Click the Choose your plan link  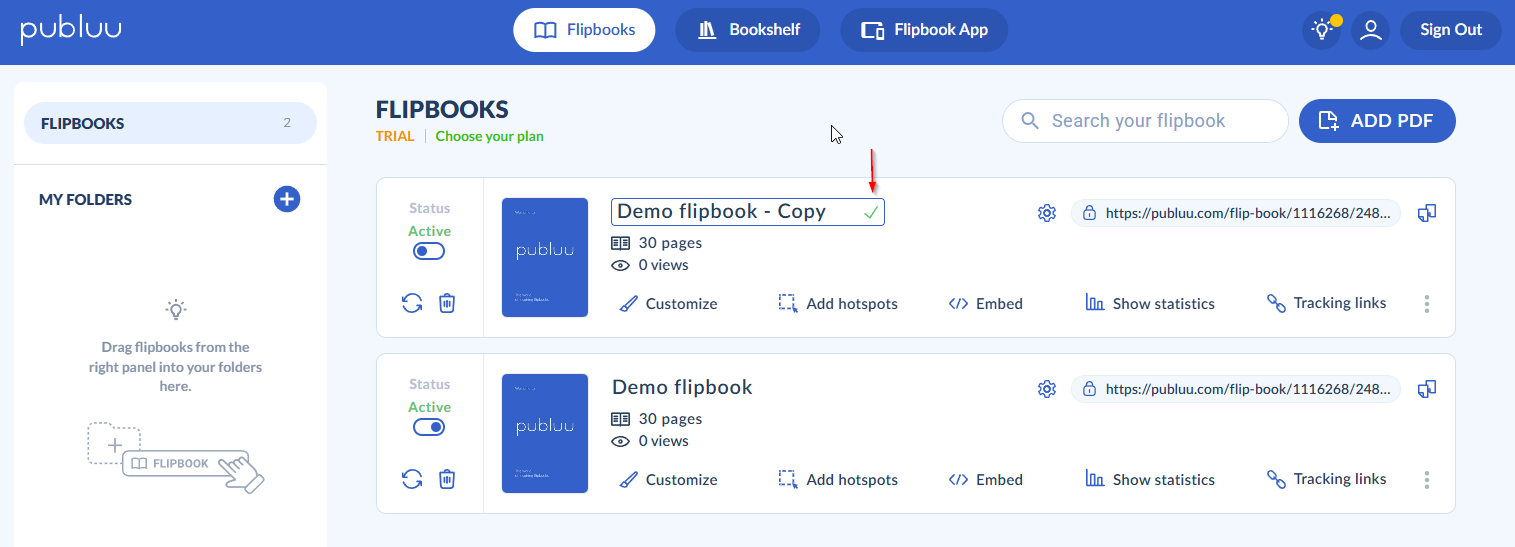(490, 136)
